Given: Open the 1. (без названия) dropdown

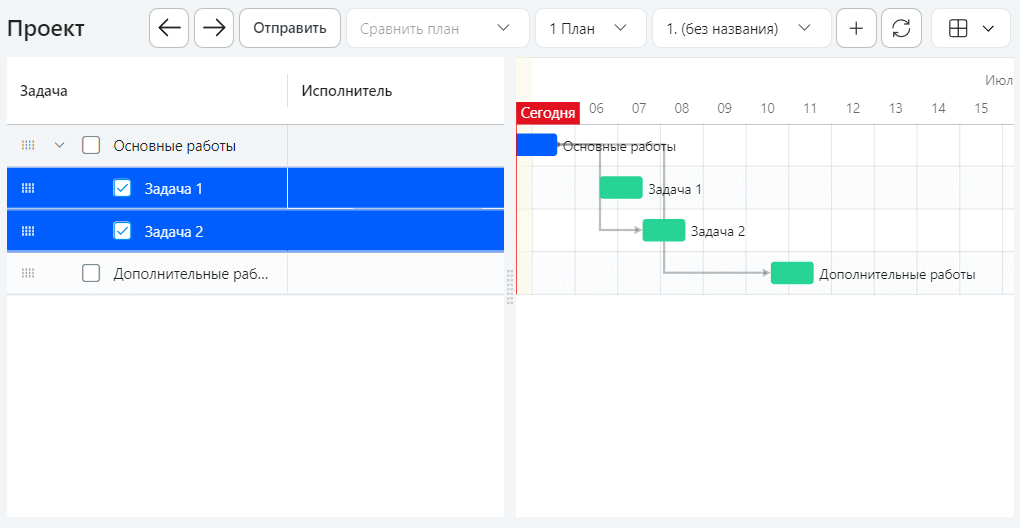Looking at the screenshot, I should click(x=742, y=28).
